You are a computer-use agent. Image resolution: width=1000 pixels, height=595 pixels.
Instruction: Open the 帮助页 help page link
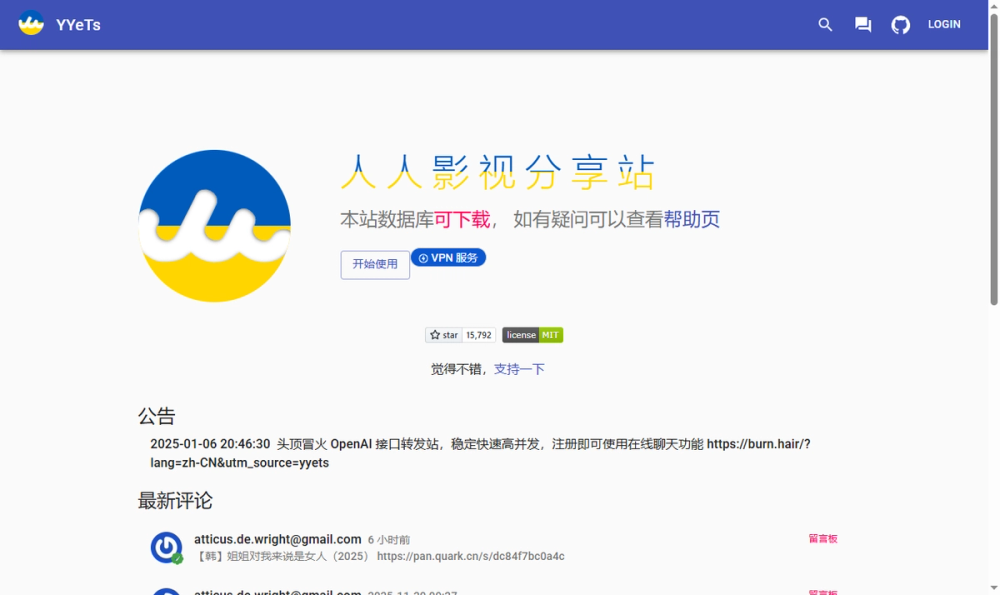pyautogui.click(x=691, y=219)
